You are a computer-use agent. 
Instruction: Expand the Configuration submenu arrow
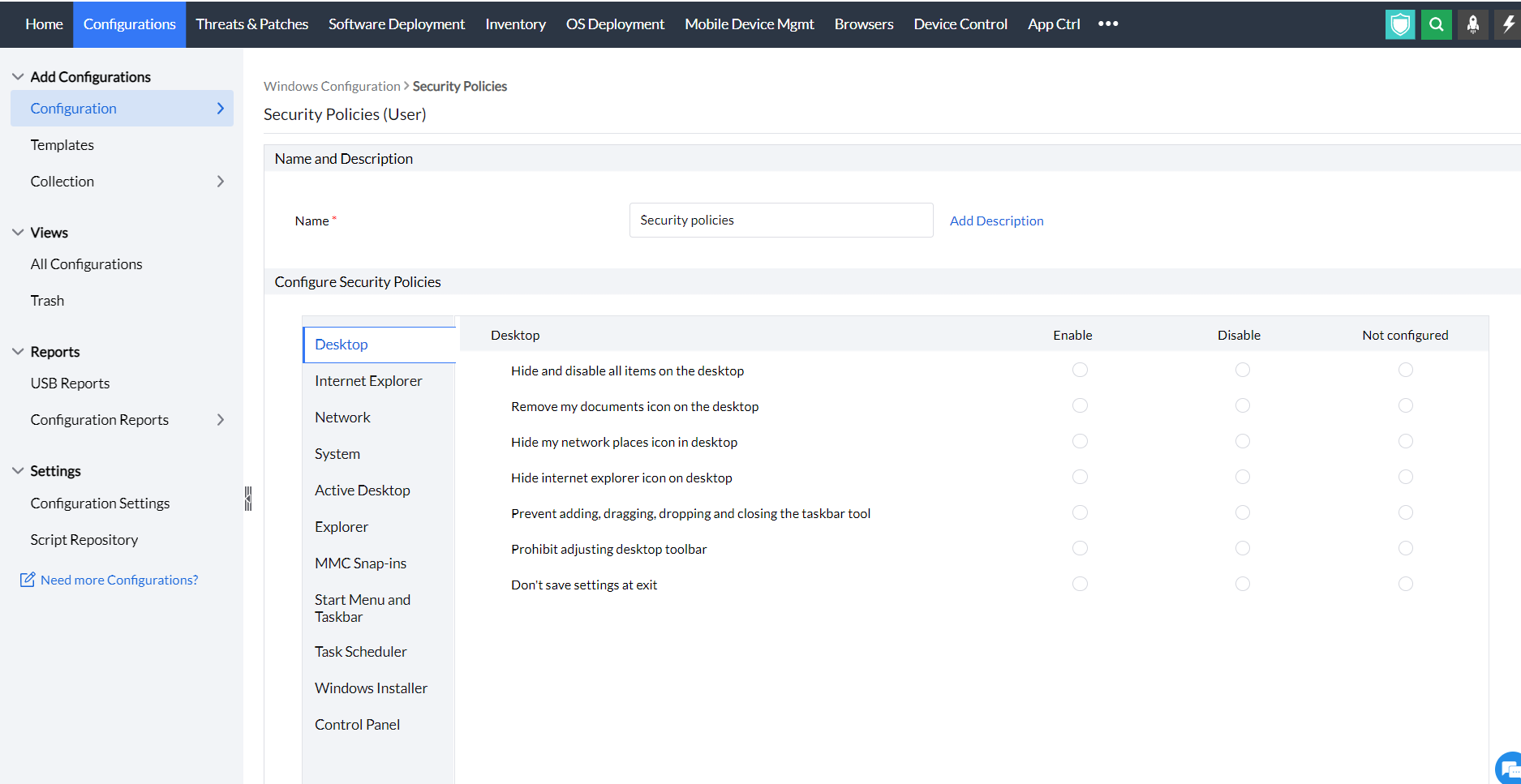point(220,109)
